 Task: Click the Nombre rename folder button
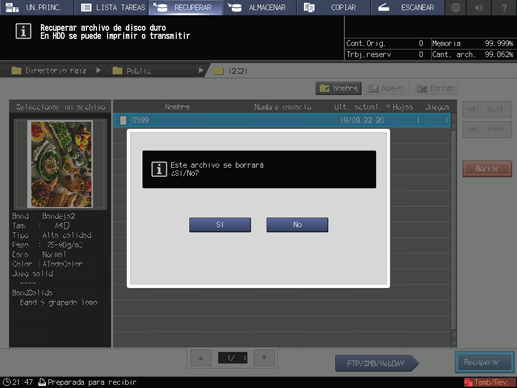[x=338, y=88]
